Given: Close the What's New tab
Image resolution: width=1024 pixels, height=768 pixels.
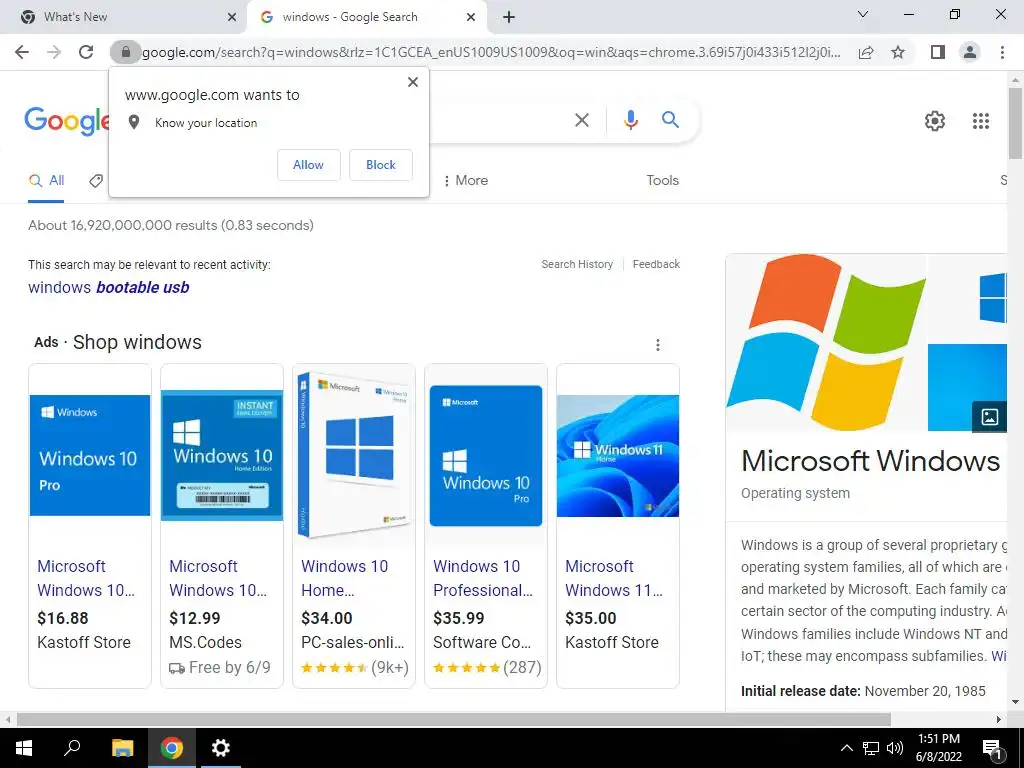Looking at the screenshot, I should [232, 17].
